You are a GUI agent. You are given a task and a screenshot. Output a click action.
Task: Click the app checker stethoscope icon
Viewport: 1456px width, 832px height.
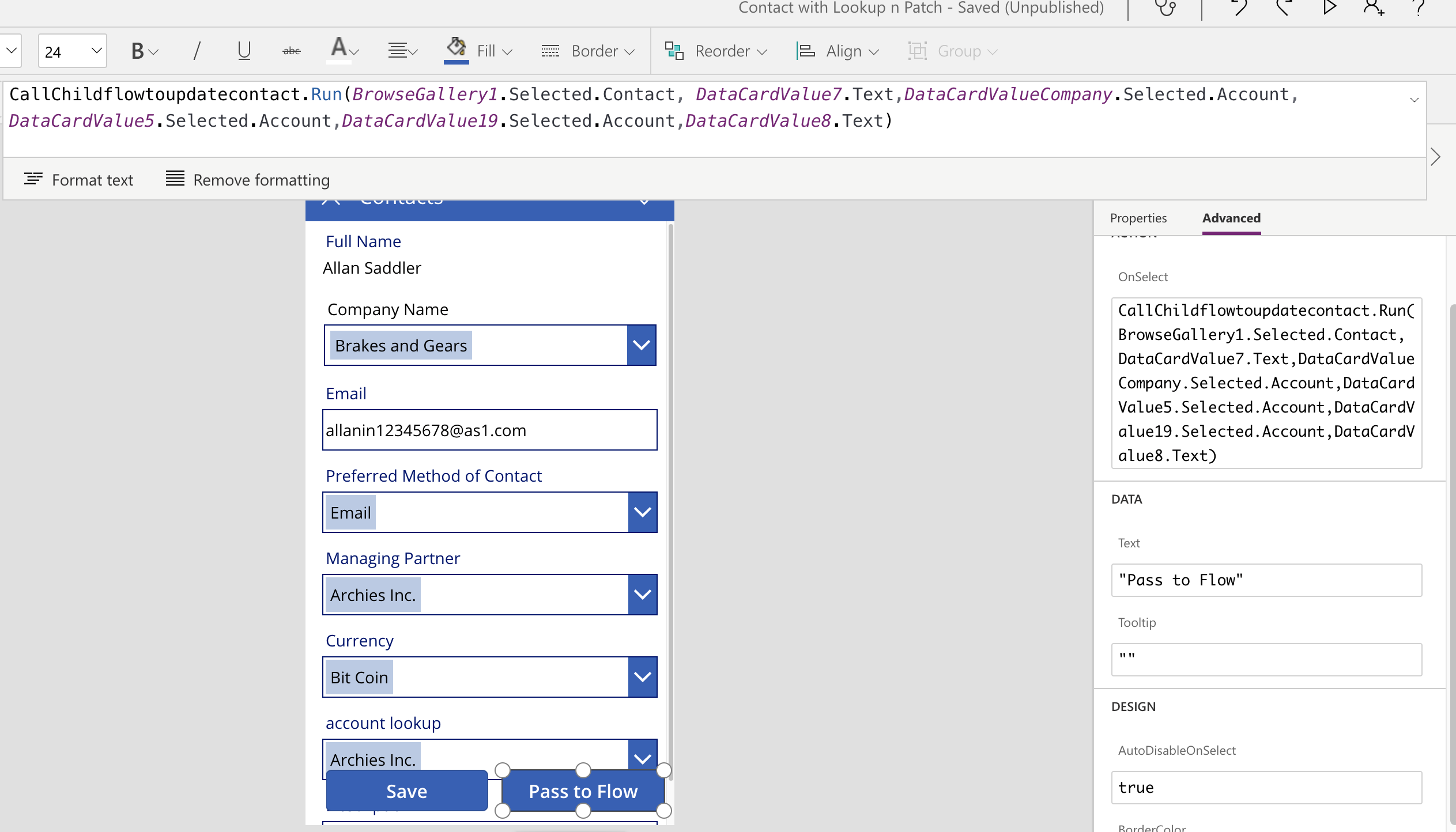1165,8
